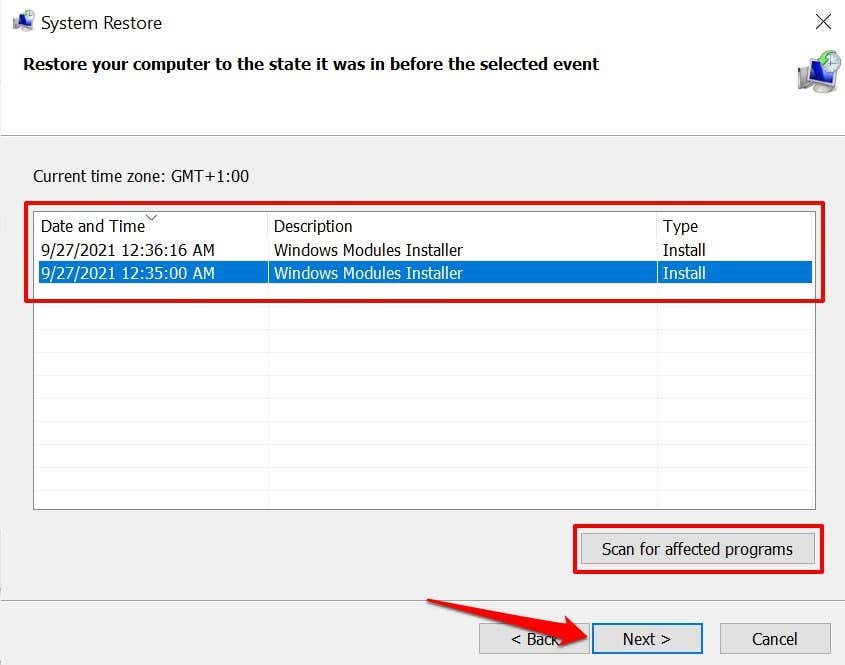Sort by the Type column header

point(680,227)
